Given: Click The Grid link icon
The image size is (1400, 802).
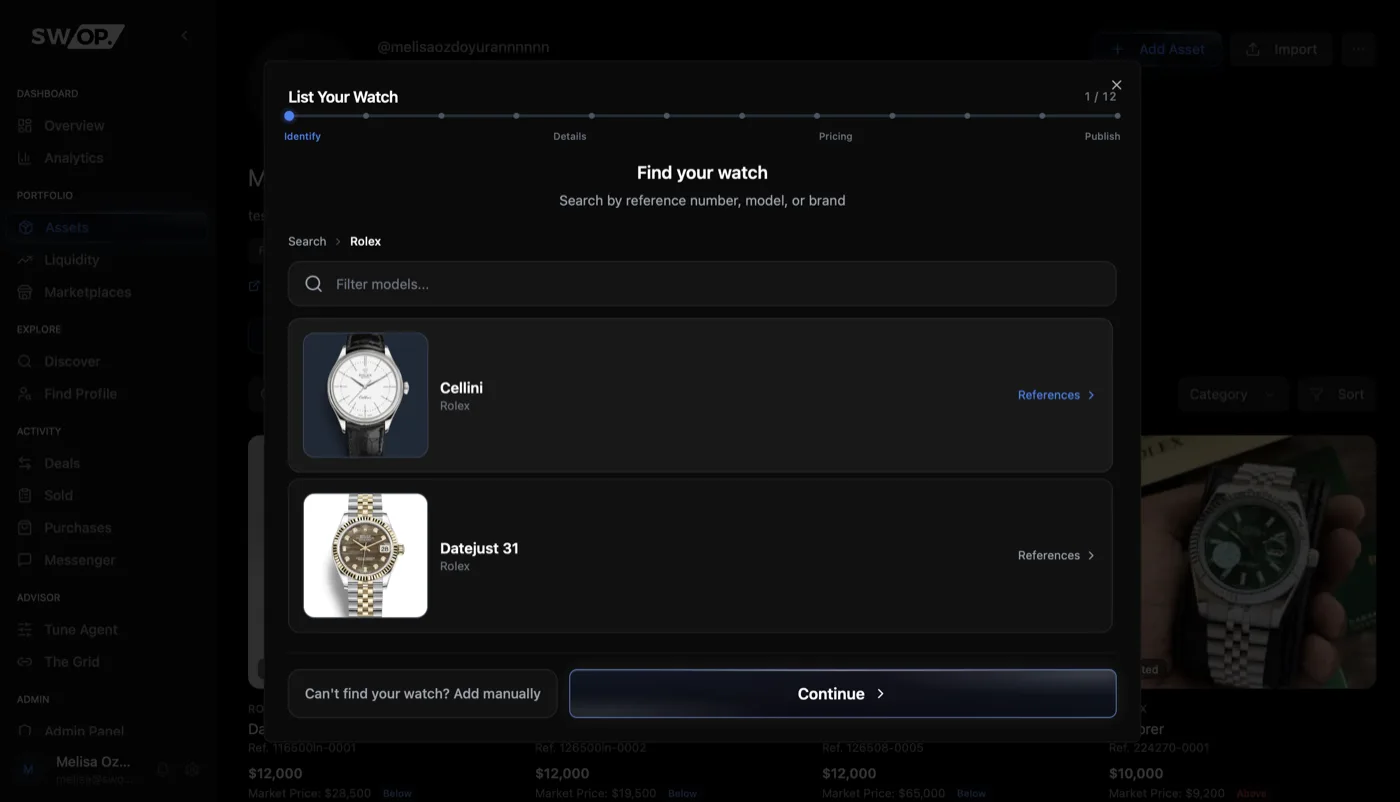Looking at the screenshot, I should coord(25,662).
